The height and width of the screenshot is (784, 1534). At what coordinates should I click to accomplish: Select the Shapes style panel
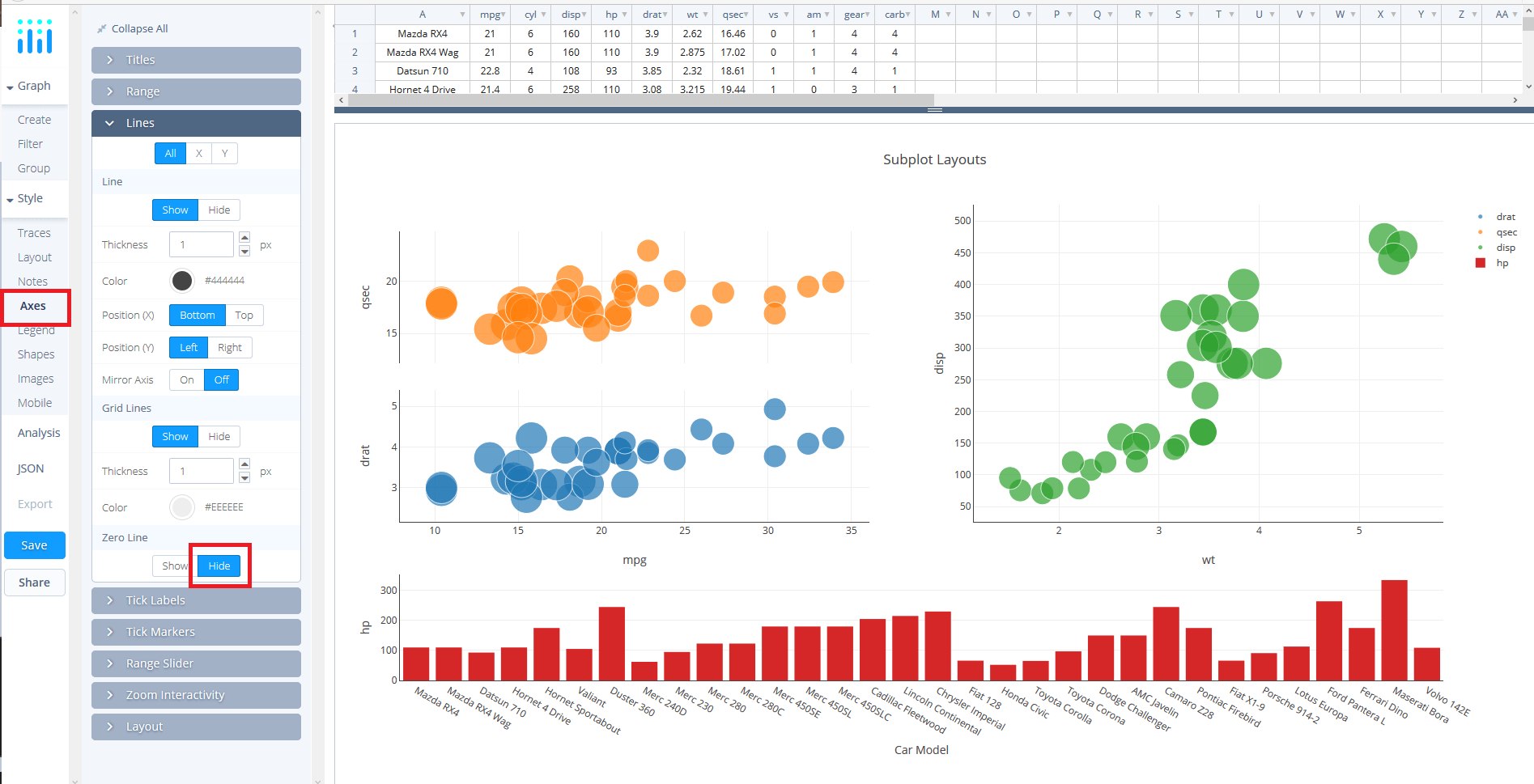(36, 354)
